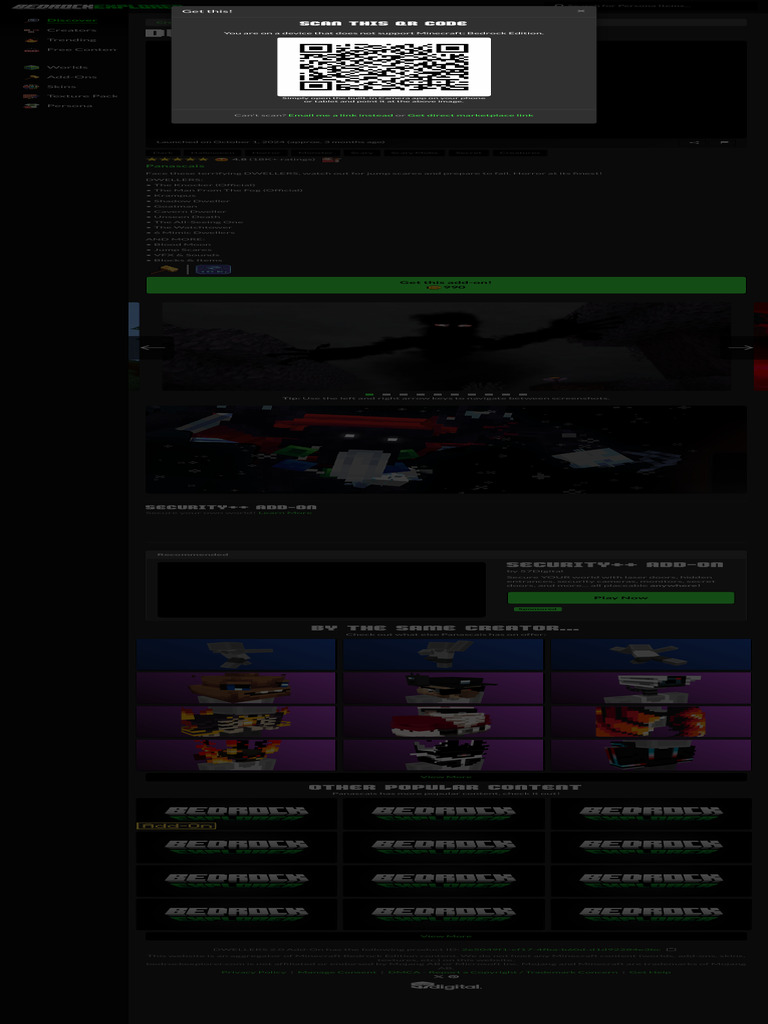Select the Horror tag

tap(266, 153)
